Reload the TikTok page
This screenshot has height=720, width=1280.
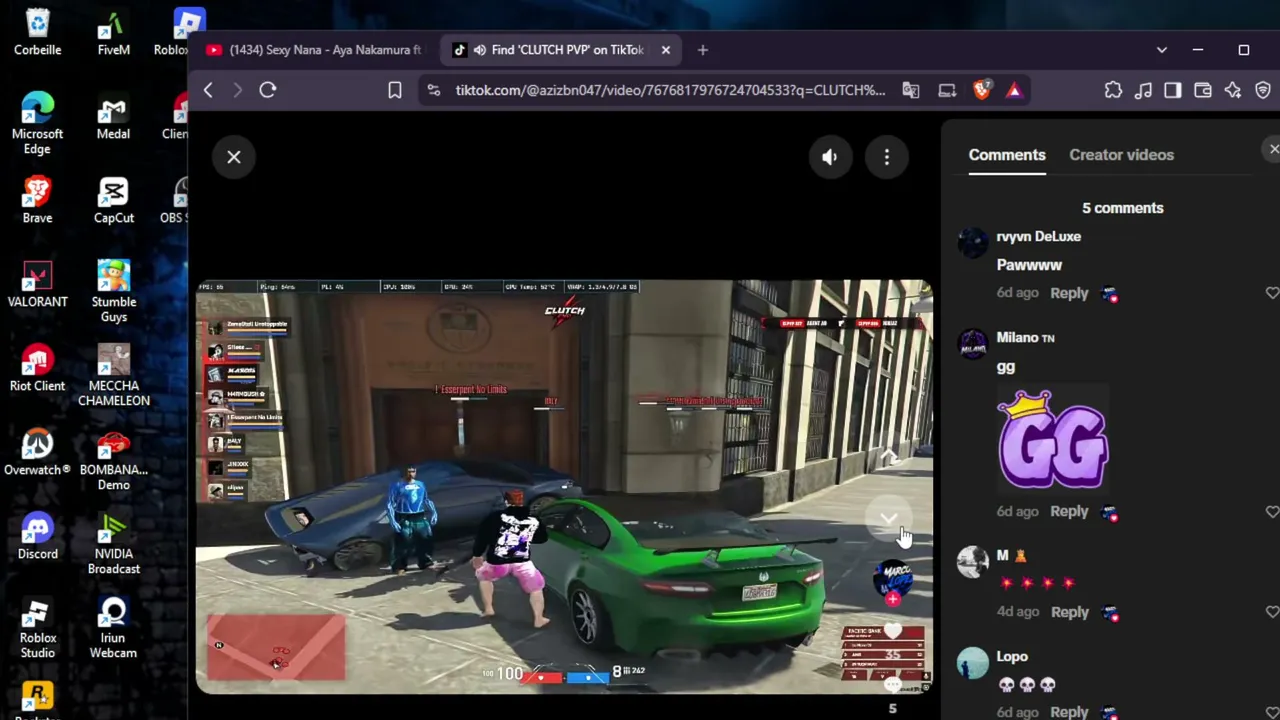pos(268,90)
